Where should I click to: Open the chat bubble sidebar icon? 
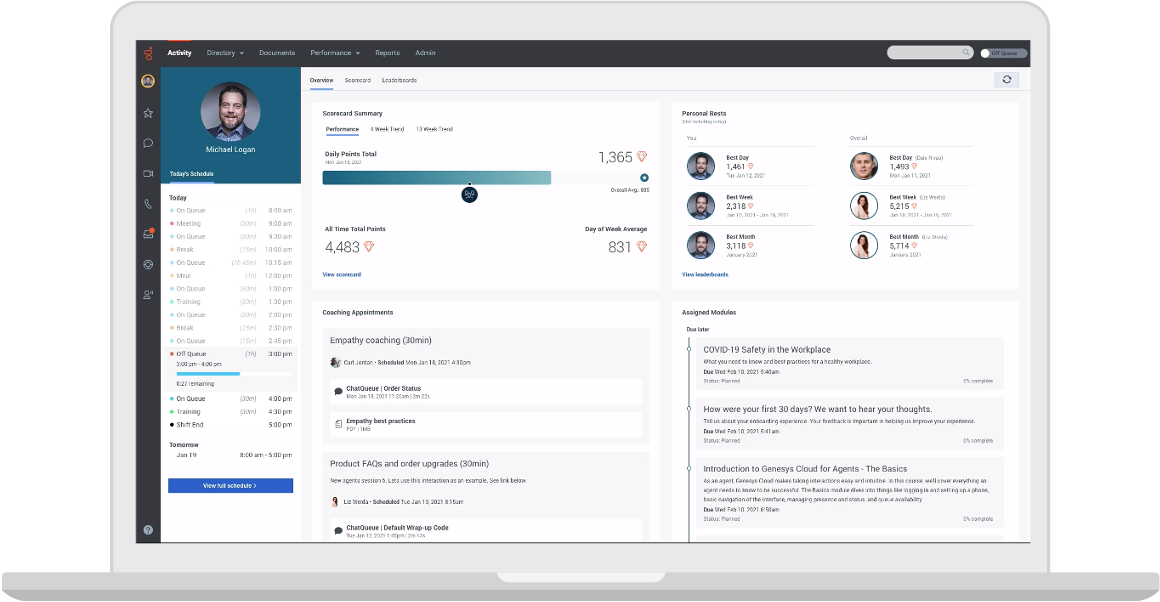pos(148,143)
